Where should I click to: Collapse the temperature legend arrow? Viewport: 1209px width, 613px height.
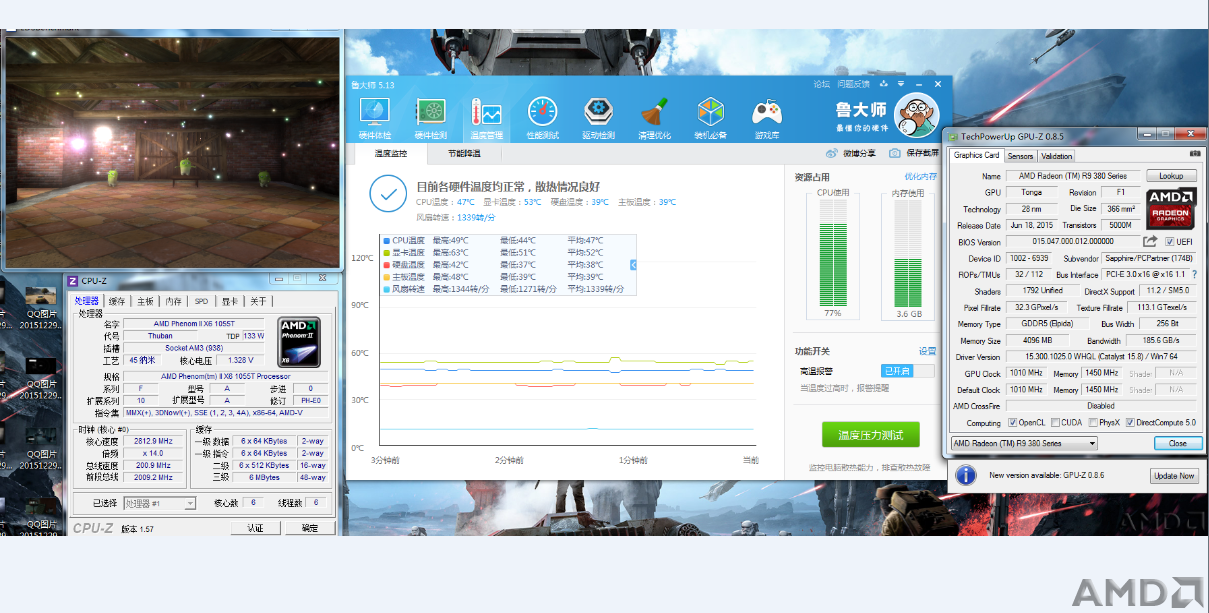click(x=633, y=264)
